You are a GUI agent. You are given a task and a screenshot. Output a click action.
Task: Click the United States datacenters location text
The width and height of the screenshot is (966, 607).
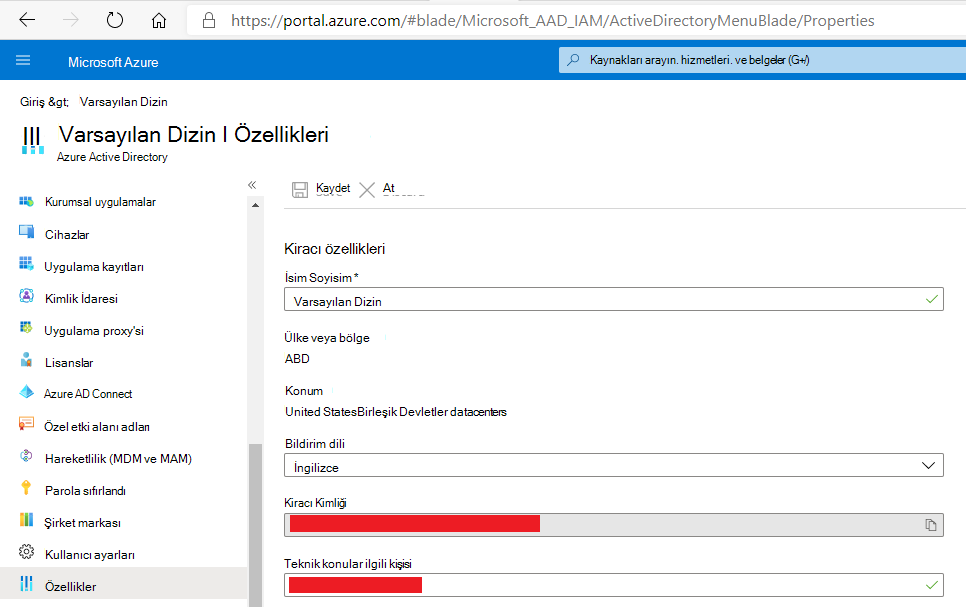[396, 412]
